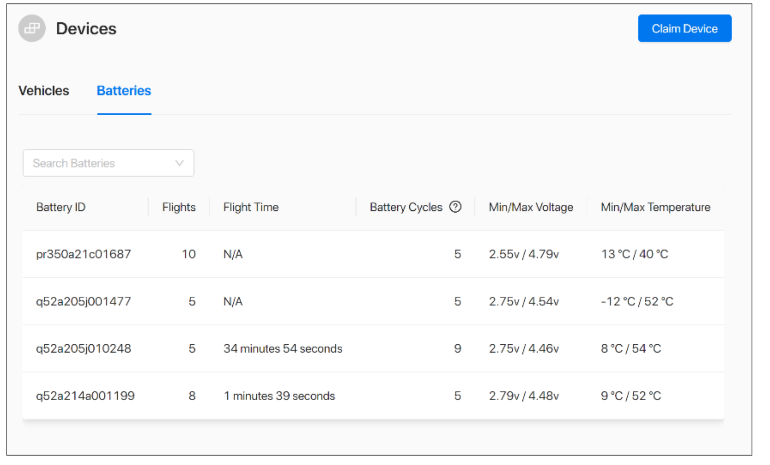
Task: Click the -12 °C / 52 °C temperature cell
Action: pyautogui.click(x=637, y=301)
